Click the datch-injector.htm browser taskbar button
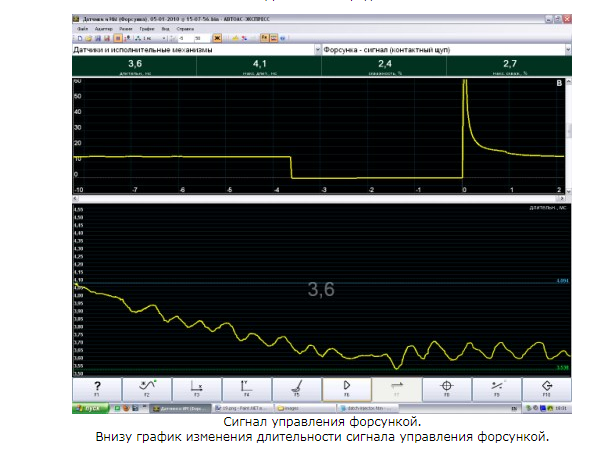This screenshot has width=604, height=451. [367, 408]
